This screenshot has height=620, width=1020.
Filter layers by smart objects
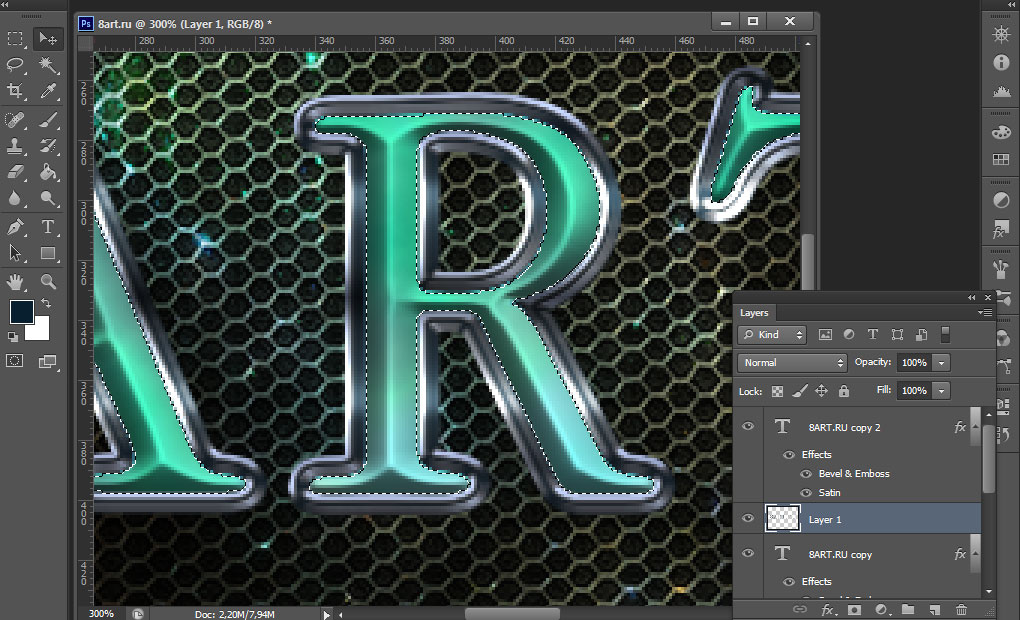pyautogui.click(x=921, y=334)
